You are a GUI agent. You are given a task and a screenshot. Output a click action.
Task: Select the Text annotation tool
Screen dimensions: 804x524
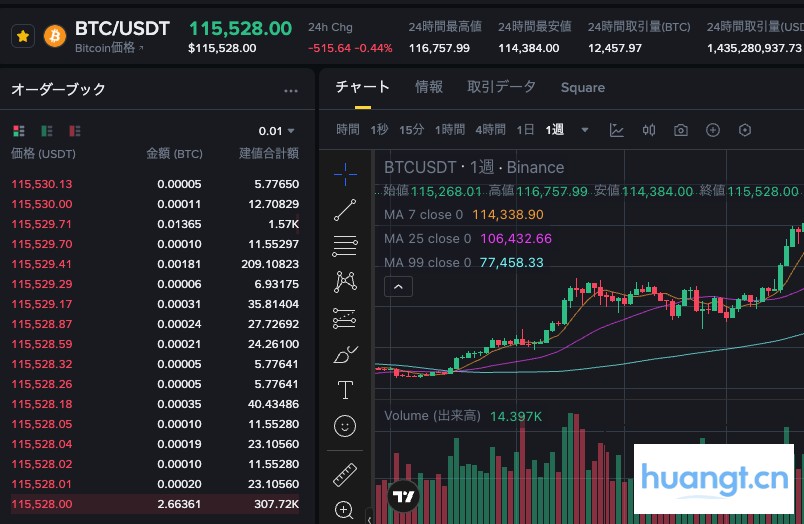point(345,390)
